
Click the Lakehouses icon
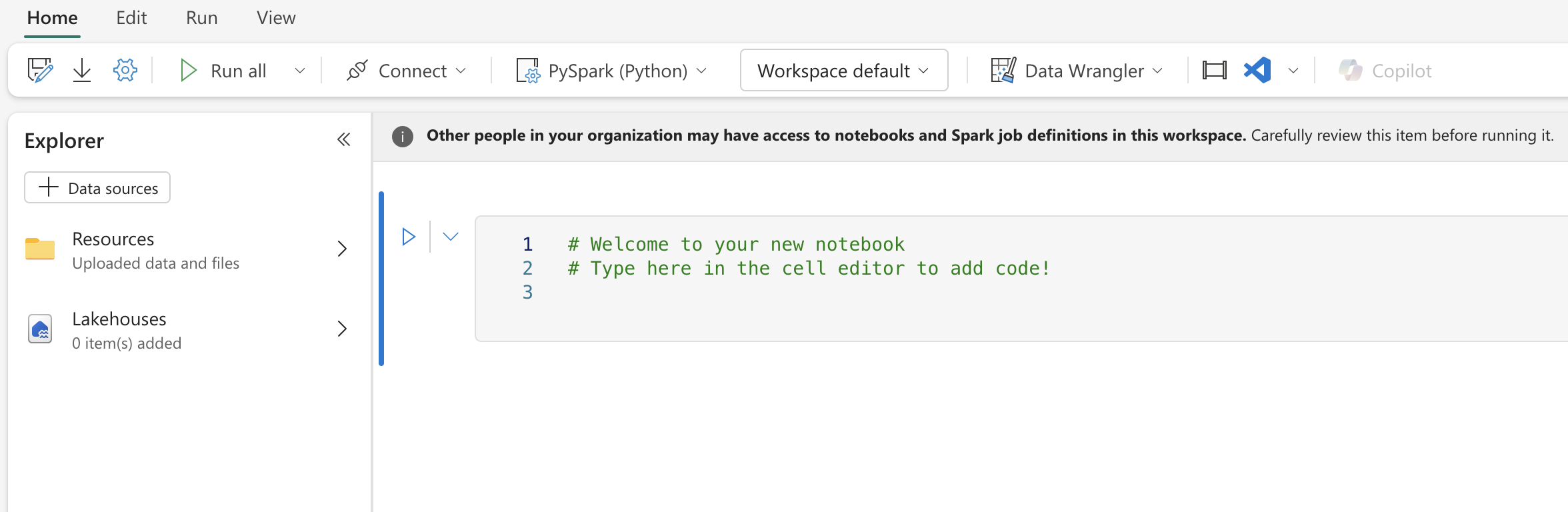pos(40,329)
